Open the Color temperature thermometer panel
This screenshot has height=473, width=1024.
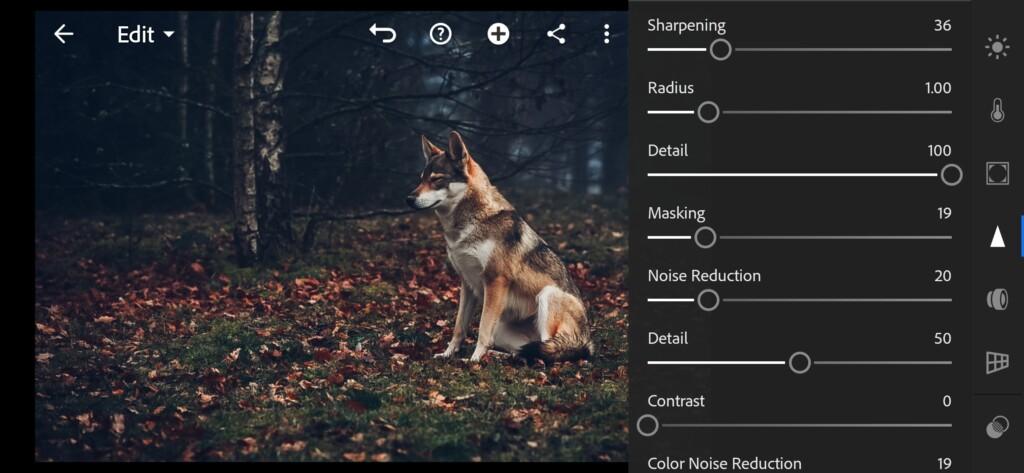pyautogui.click(x=997, y=110)
